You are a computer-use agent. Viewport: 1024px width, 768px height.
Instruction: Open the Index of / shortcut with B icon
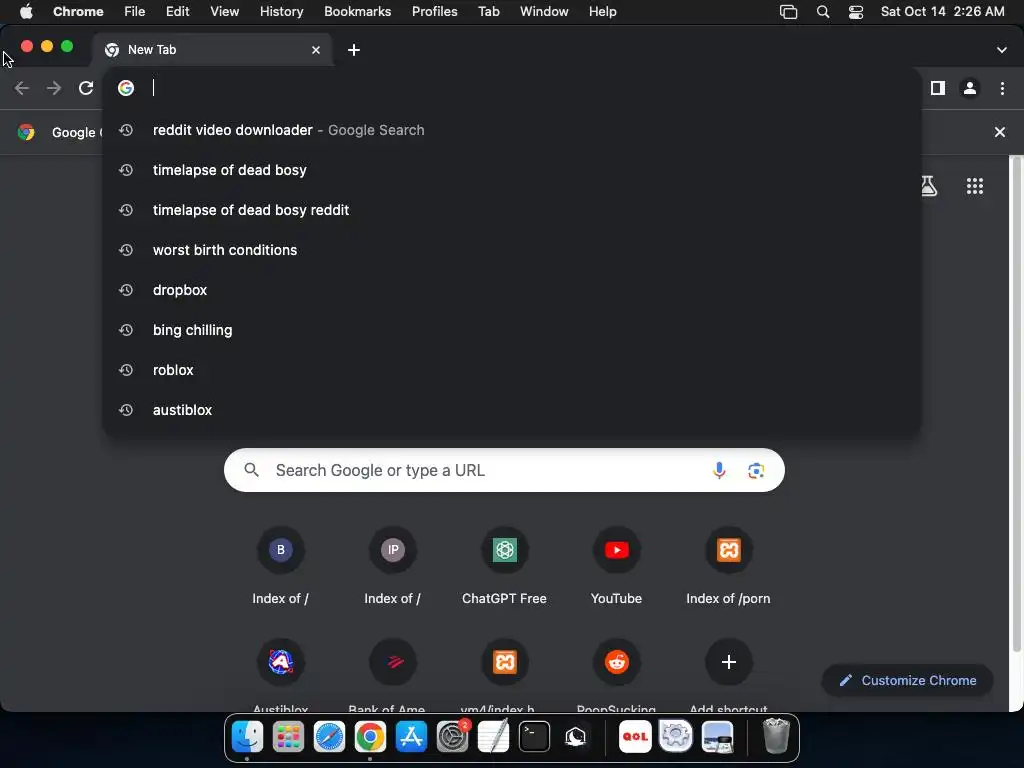pos(281,567)
